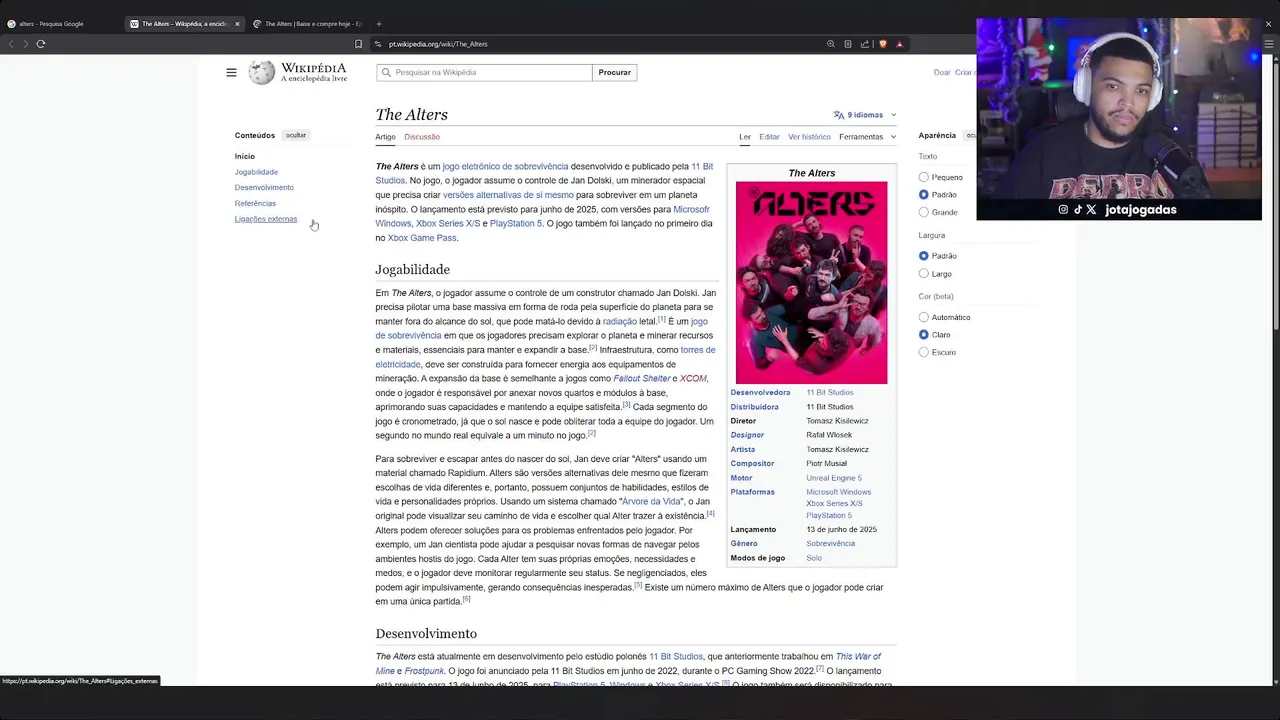
Task: Select Grande text size option
Action: pos(923,212)
